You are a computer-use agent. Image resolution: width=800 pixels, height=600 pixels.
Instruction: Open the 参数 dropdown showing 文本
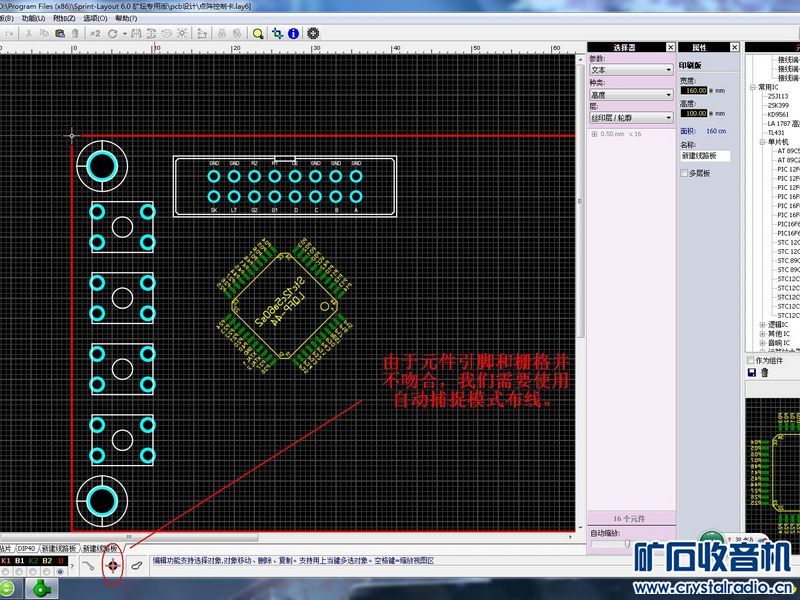tap(631, 70)
